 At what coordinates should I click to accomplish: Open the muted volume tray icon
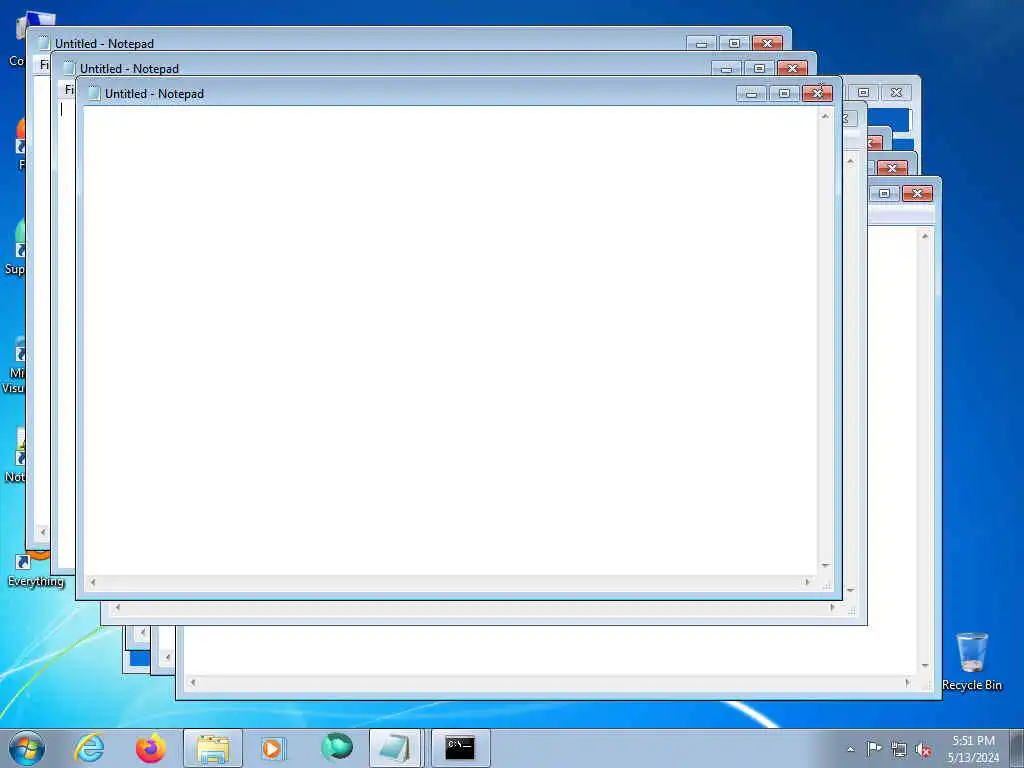pyautogui.click(x=923, y=750)
